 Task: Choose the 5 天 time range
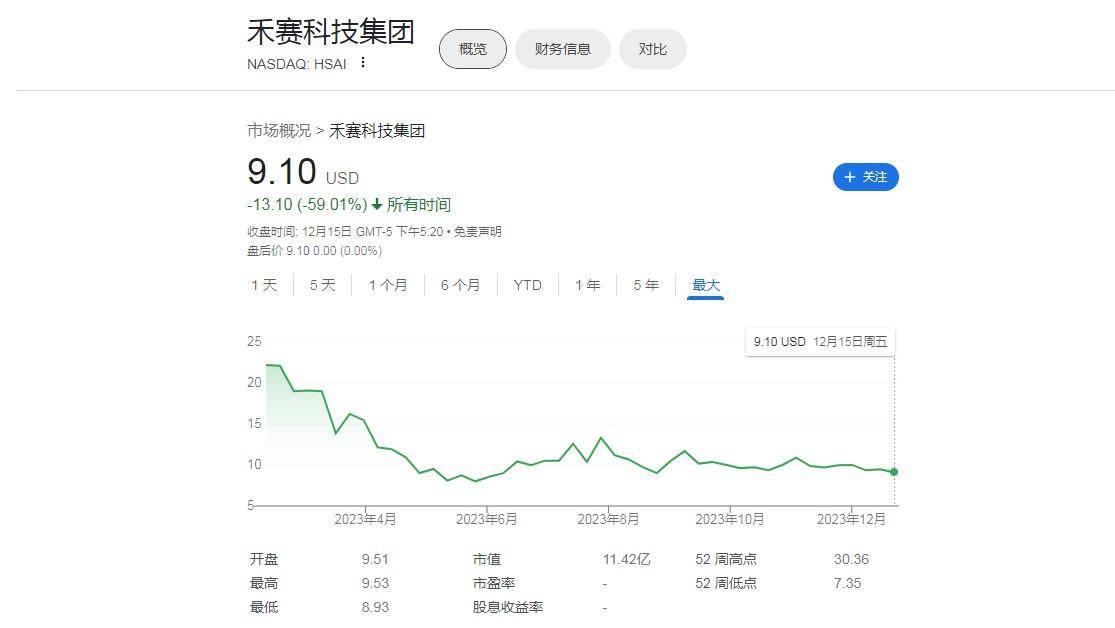322,285
